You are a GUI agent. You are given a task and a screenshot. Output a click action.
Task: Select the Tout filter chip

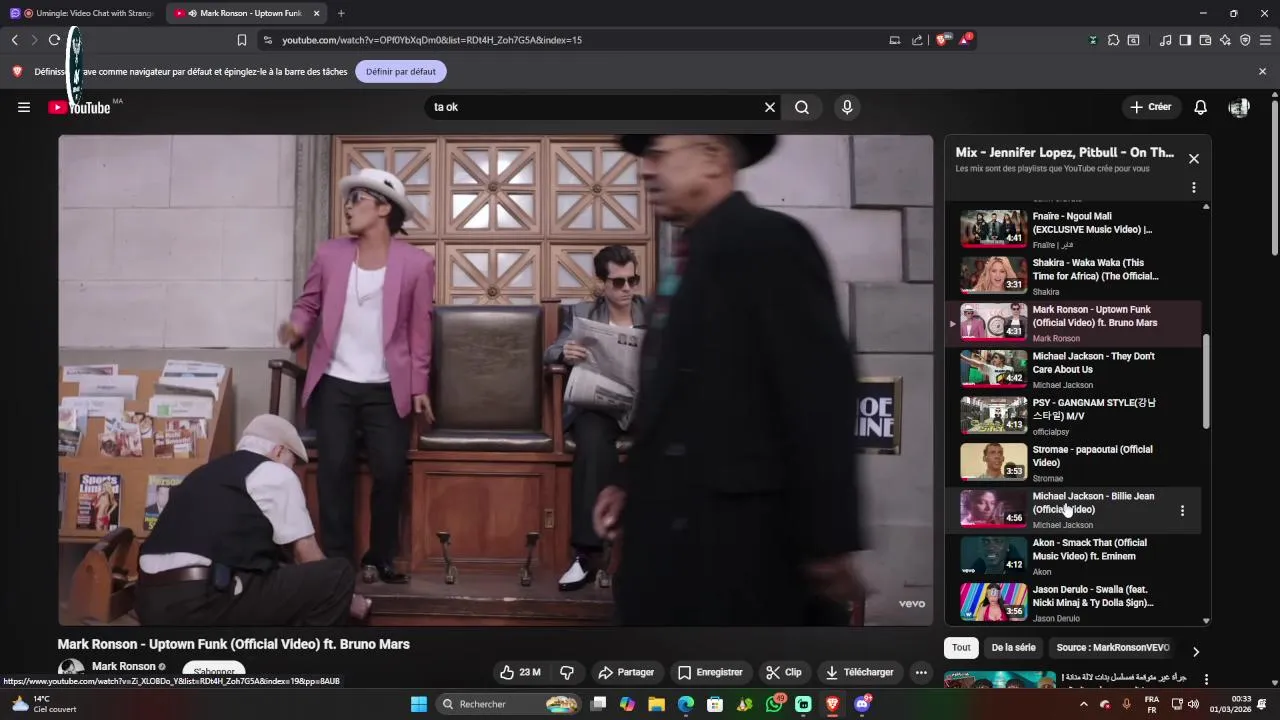961,647
